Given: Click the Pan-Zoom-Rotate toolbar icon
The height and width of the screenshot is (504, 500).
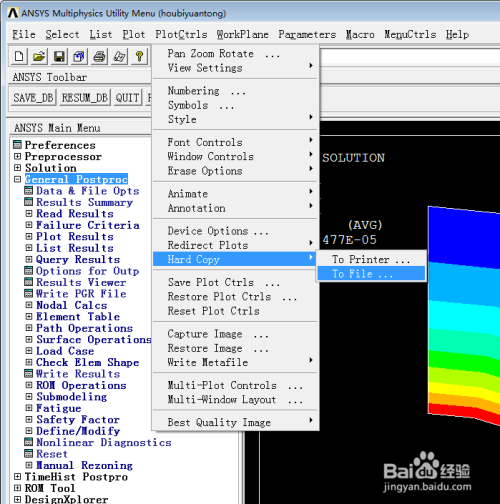Looking at the screenshot, I should point(79,56).
